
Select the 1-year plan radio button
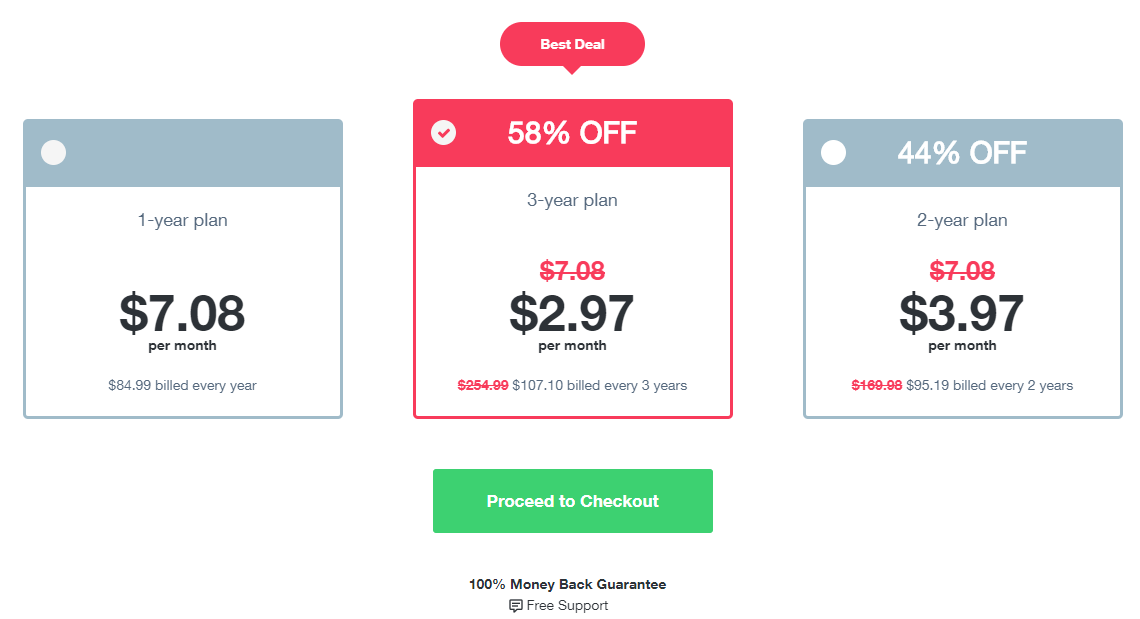(x=53, y=153)
